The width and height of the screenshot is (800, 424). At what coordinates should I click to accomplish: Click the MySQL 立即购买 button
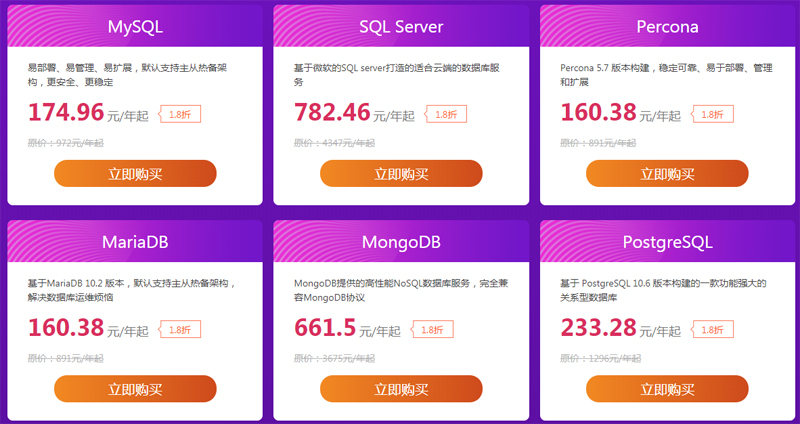(135, 173)
